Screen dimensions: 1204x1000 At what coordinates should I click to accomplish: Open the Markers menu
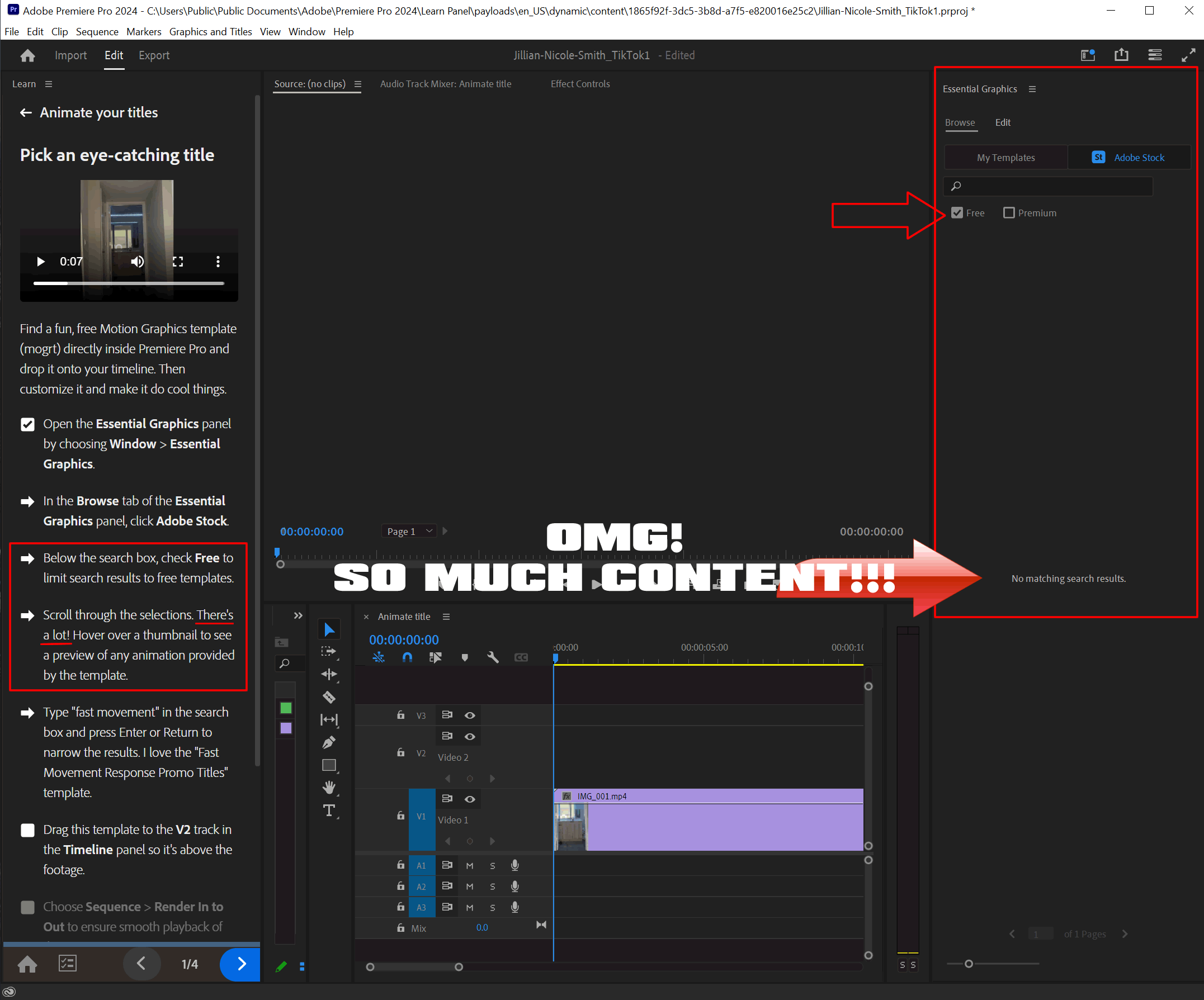[x=144, y=31]
